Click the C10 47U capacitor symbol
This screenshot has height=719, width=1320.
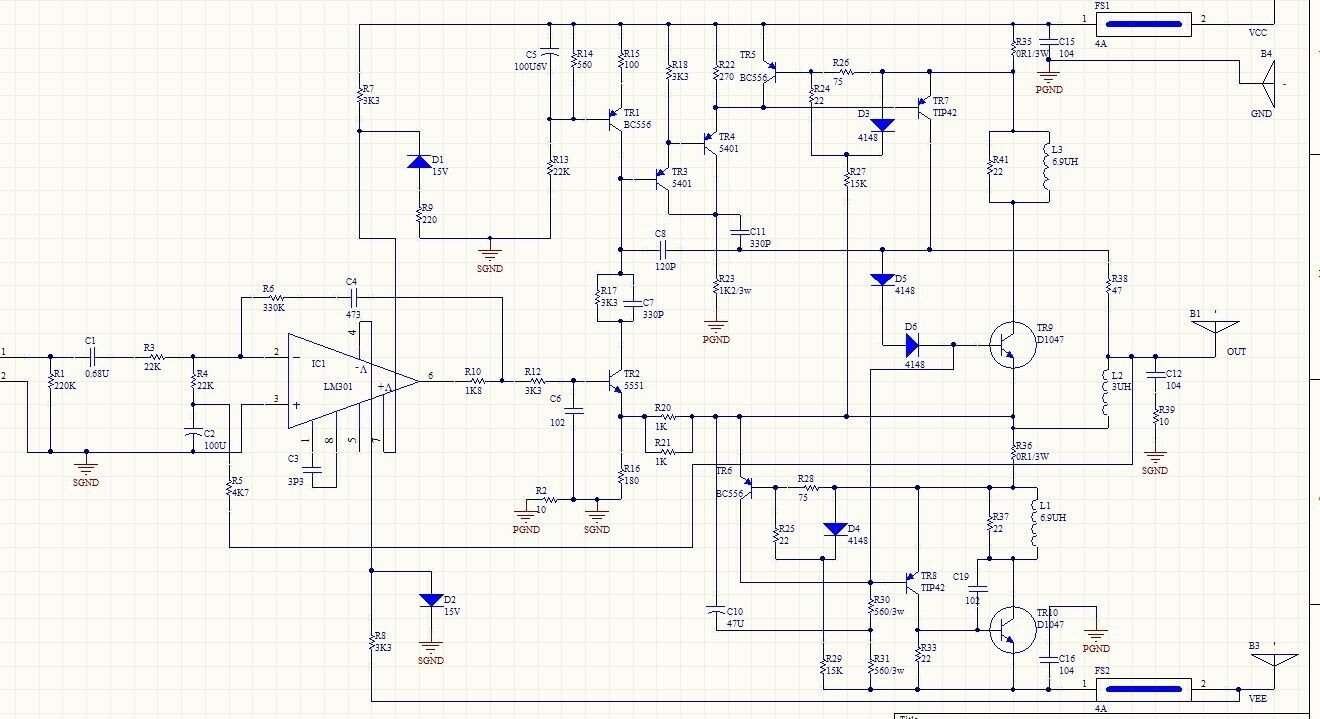[x=714, y=611]
